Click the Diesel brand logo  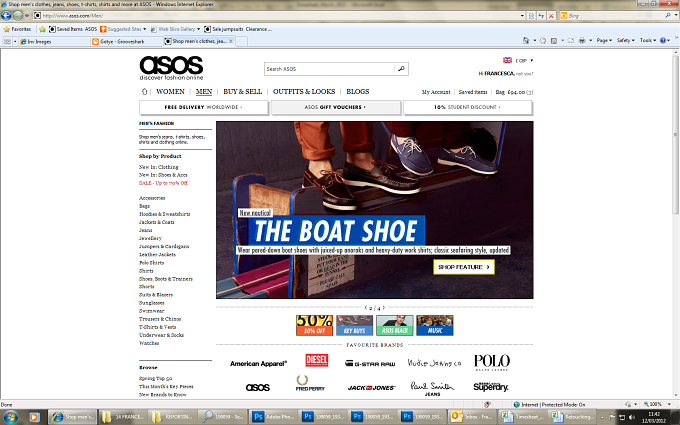[x=317, y=360]
